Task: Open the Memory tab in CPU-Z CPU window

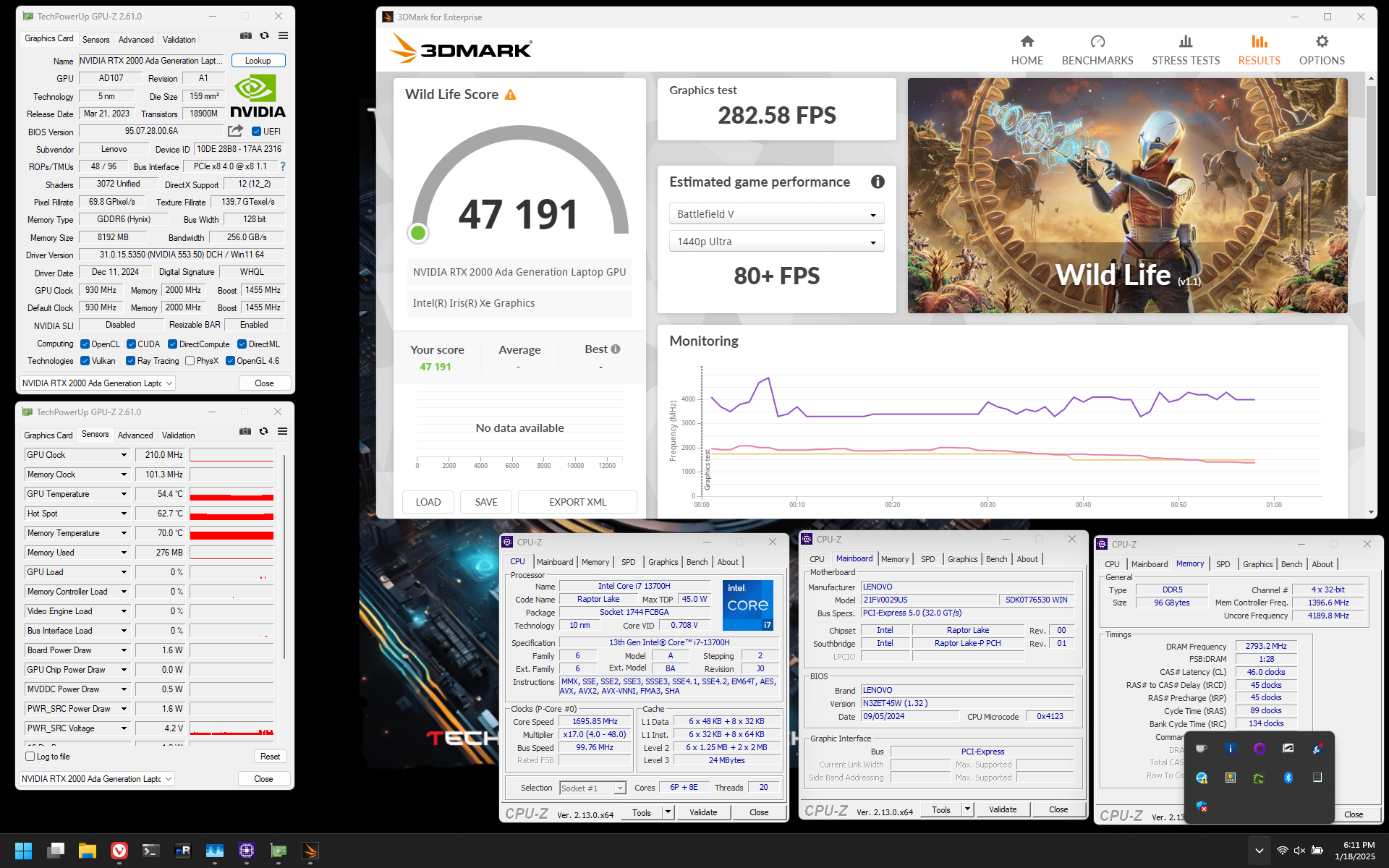Action: tap(595, 562)
